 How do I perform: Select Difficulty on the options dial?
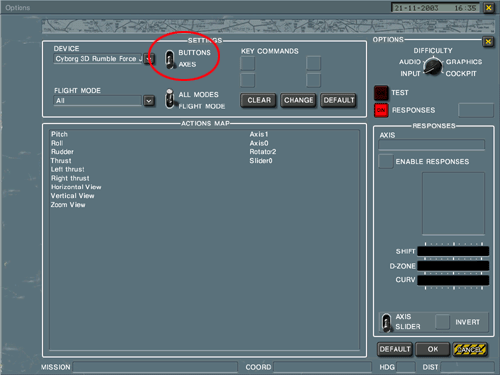pyautogui.click(x=433, y=51)
